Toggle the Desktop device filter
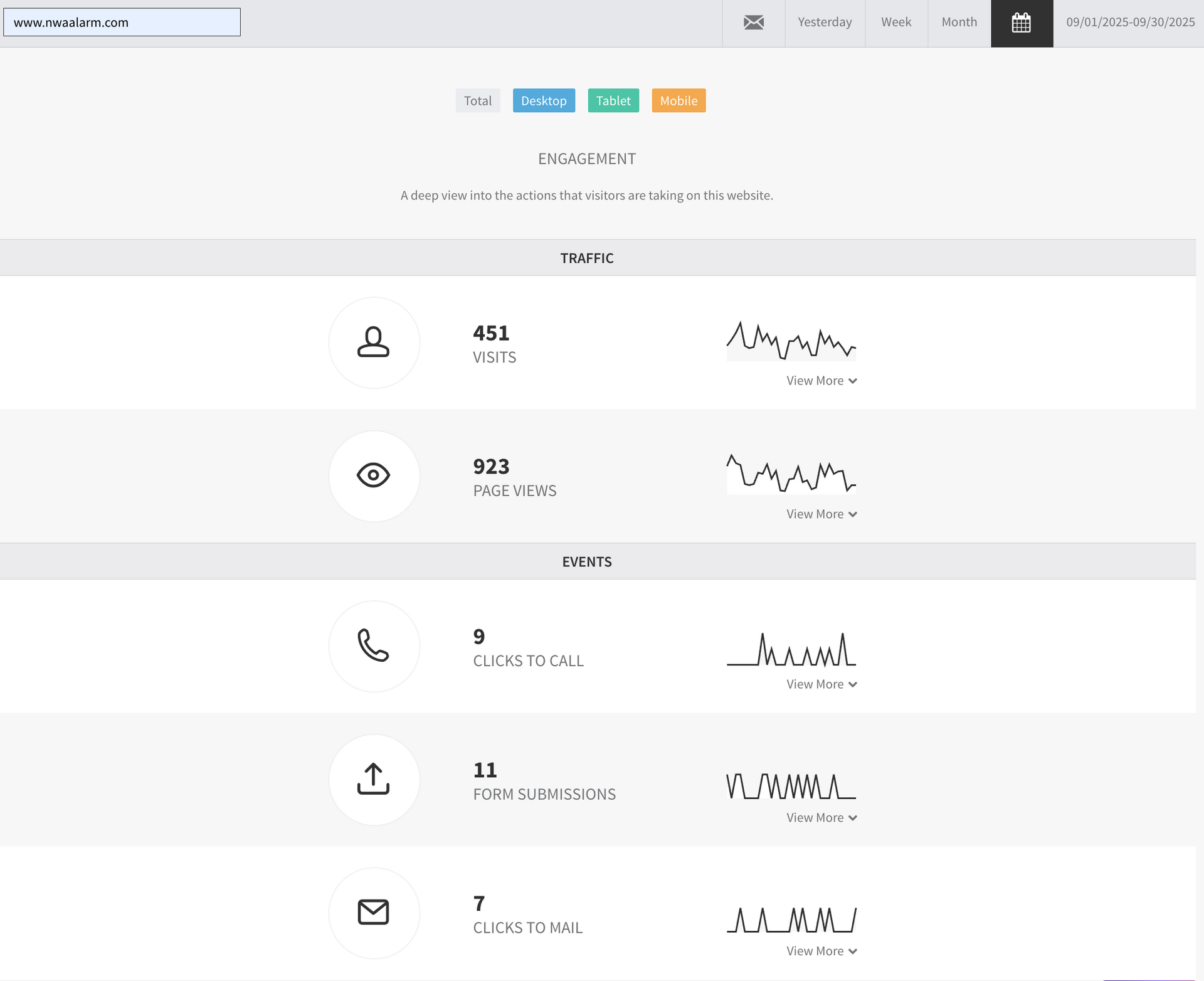Screen dimensions: 1204x981 (x=544, y=100)
